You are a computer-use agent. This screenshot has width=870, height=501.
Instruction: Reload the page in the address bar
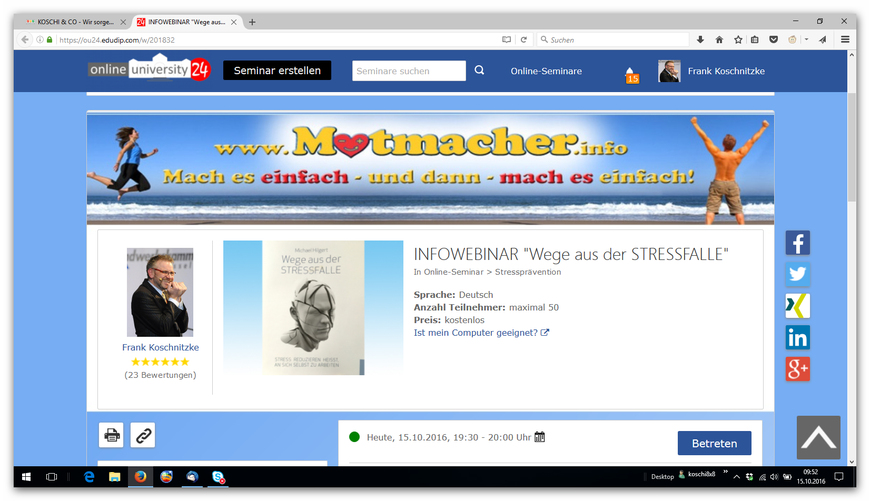(523, 39)
